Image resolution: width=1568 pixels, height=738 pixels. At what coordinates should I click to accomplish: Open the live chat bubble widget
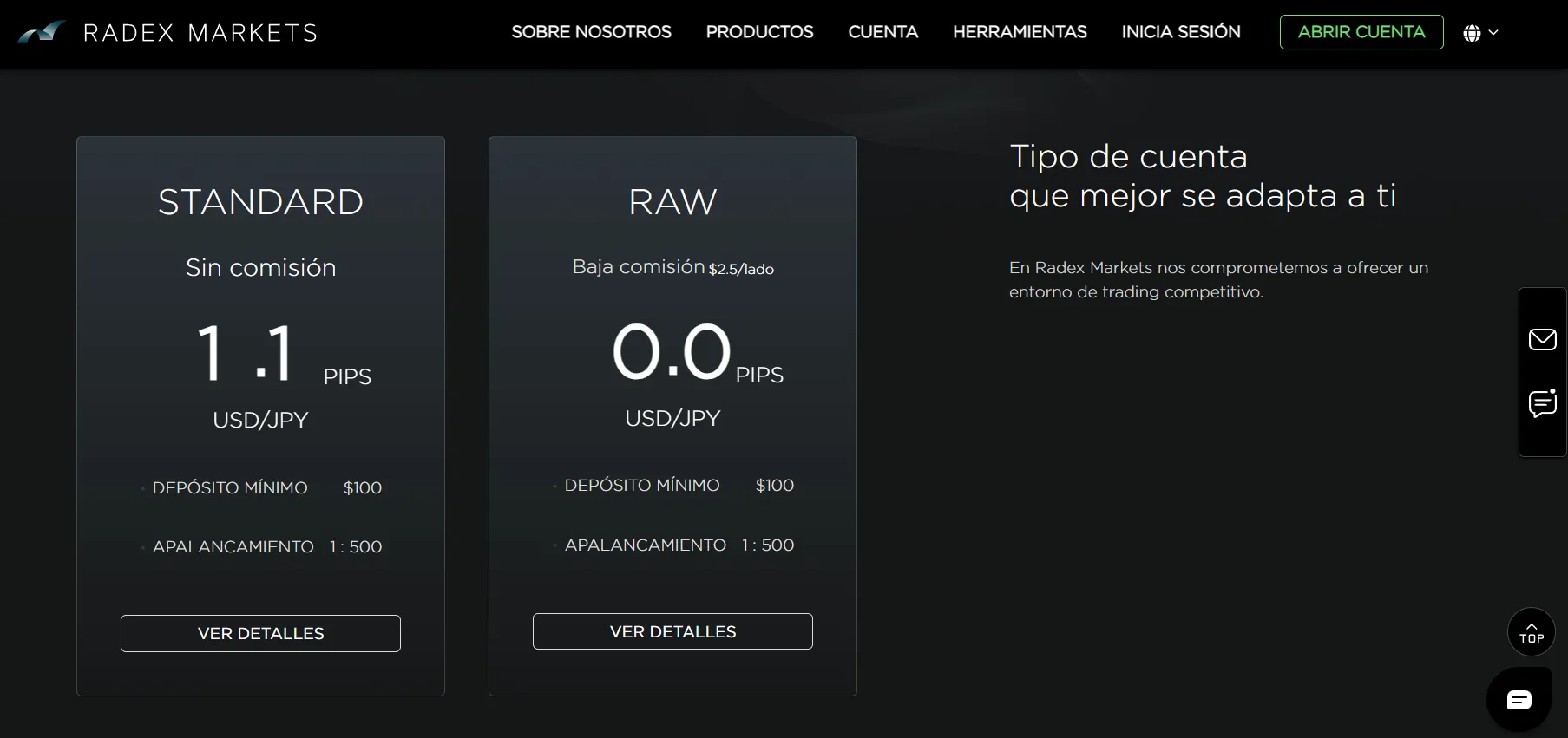point(1519,700)
